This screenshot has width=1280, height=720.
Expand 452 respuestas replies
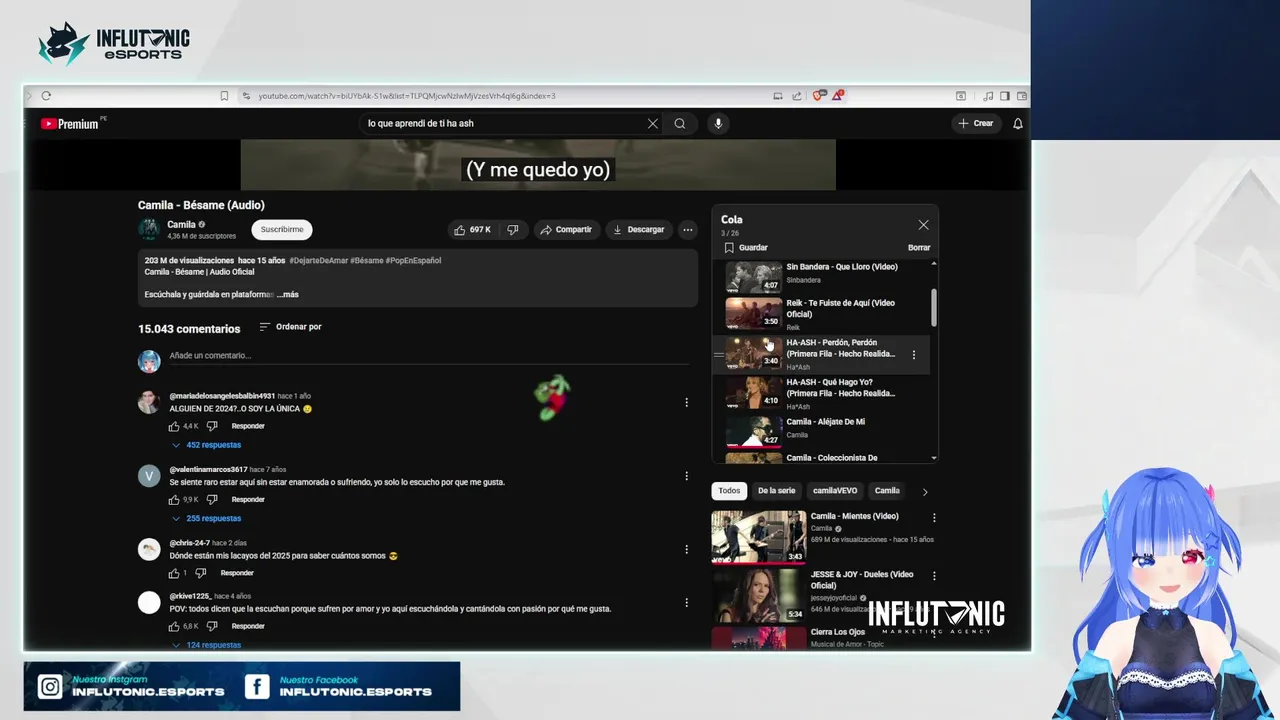point(206,445)
